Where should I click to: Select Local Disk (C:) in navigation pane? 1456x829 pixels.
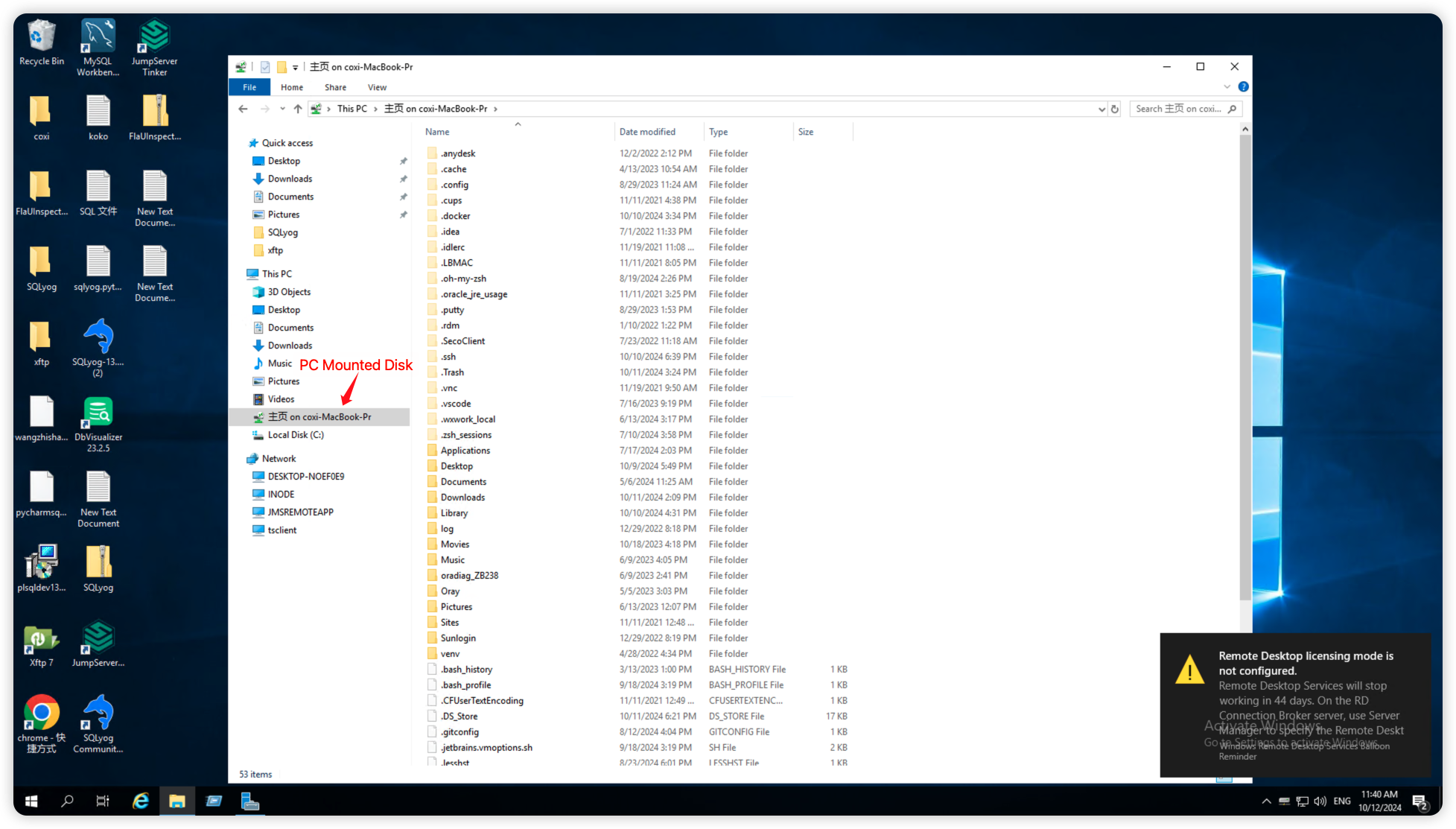[296, 435]
